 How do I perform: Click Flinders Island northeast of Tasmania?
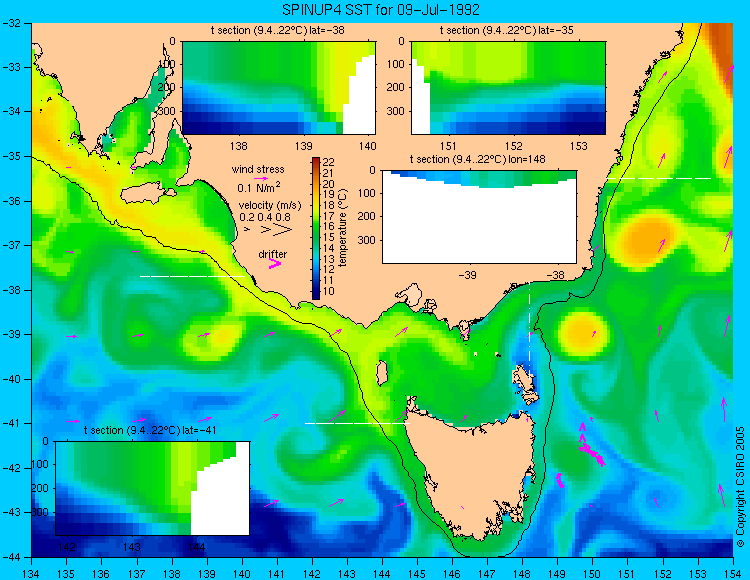pyautogui.click(x=524, y=380)
